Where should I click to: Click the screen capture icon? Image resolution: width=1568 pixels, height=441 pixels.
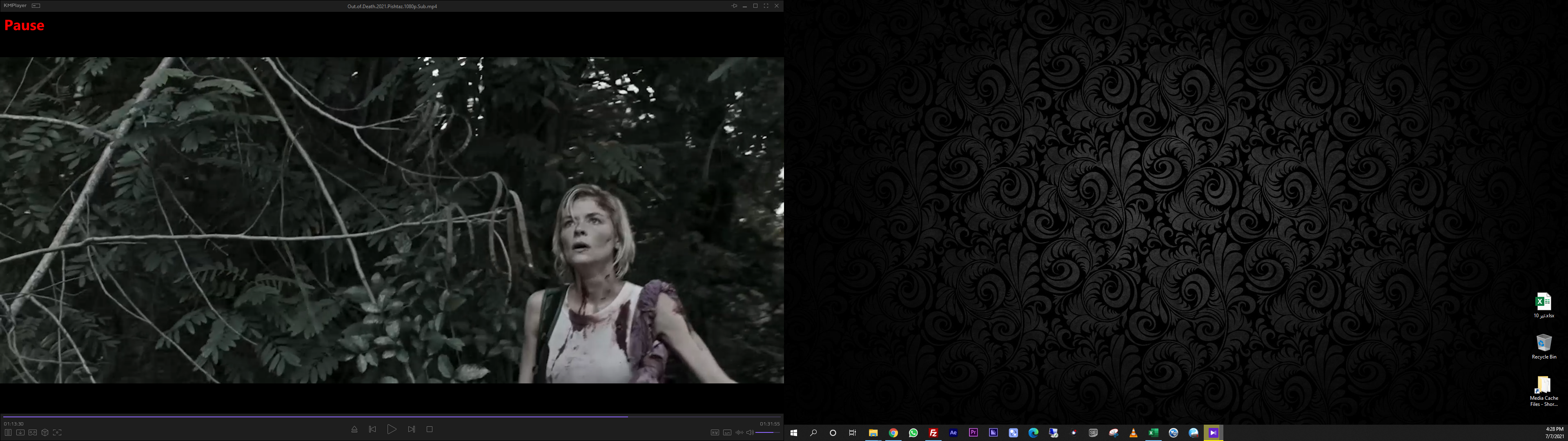pos(57,432)
